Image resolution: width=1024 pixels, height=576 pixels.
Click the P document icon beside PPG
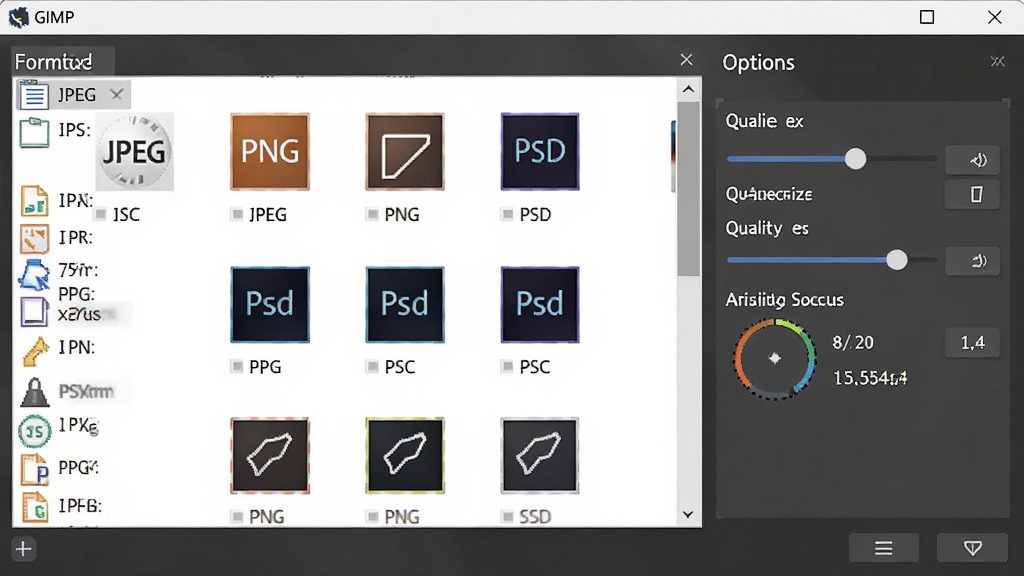35,469
